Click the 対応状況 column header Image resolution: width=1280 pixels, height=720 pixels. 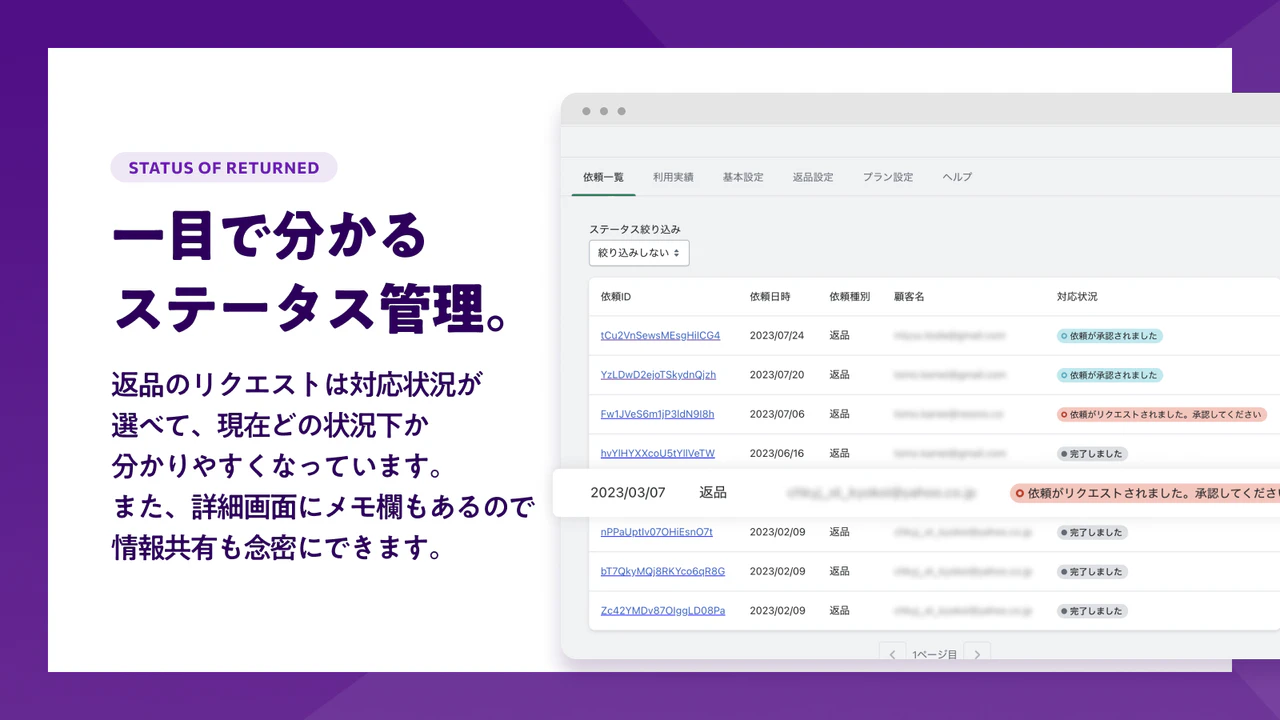pyautogui.click(x=1077, y=297)
